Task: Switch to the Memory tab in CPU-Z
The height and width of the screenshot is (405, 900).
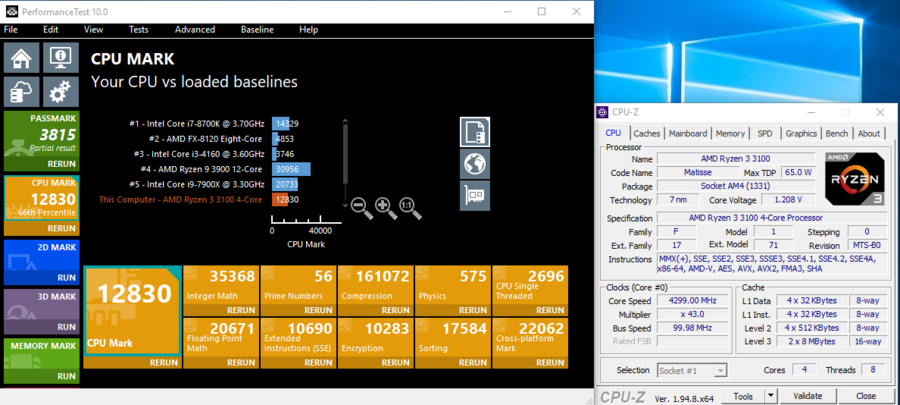Action: point(730,134)
